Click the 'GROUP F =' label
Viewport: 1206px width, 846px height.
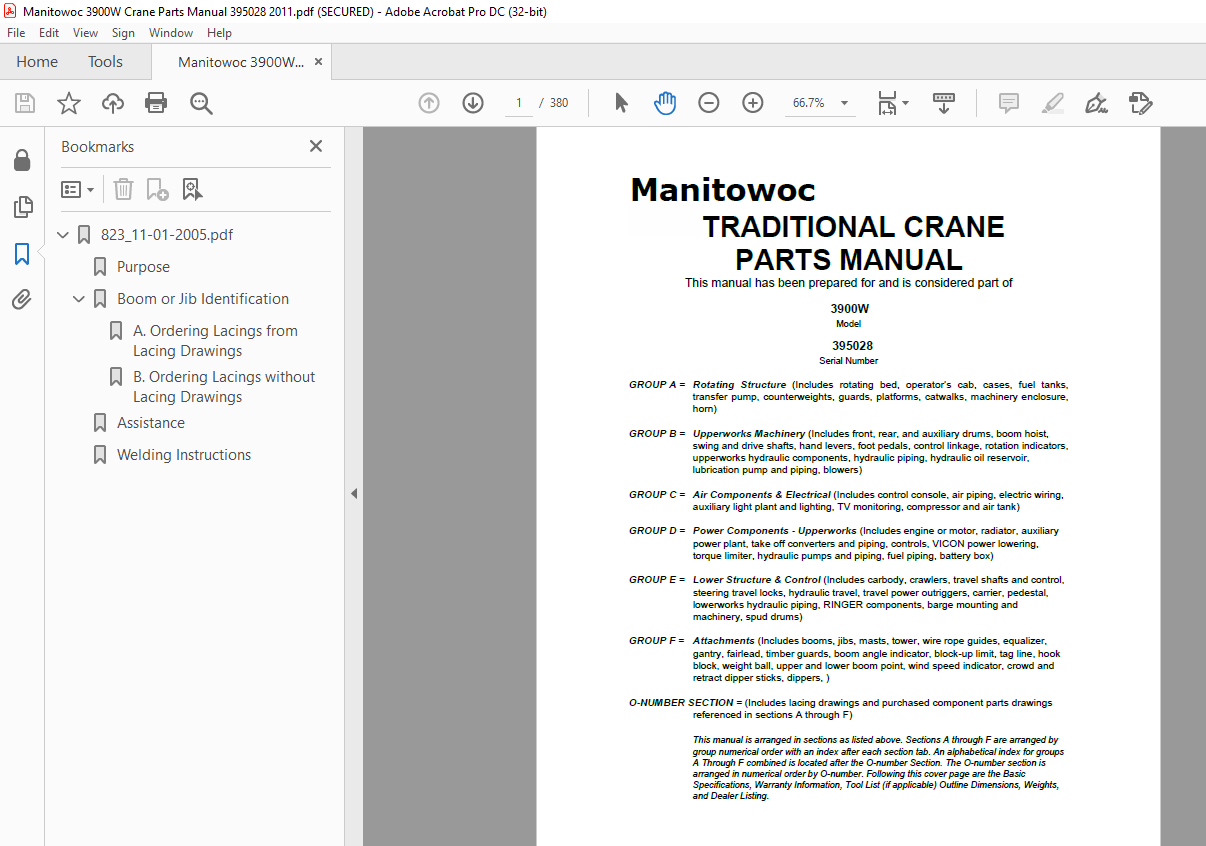(x=657, y=641)
